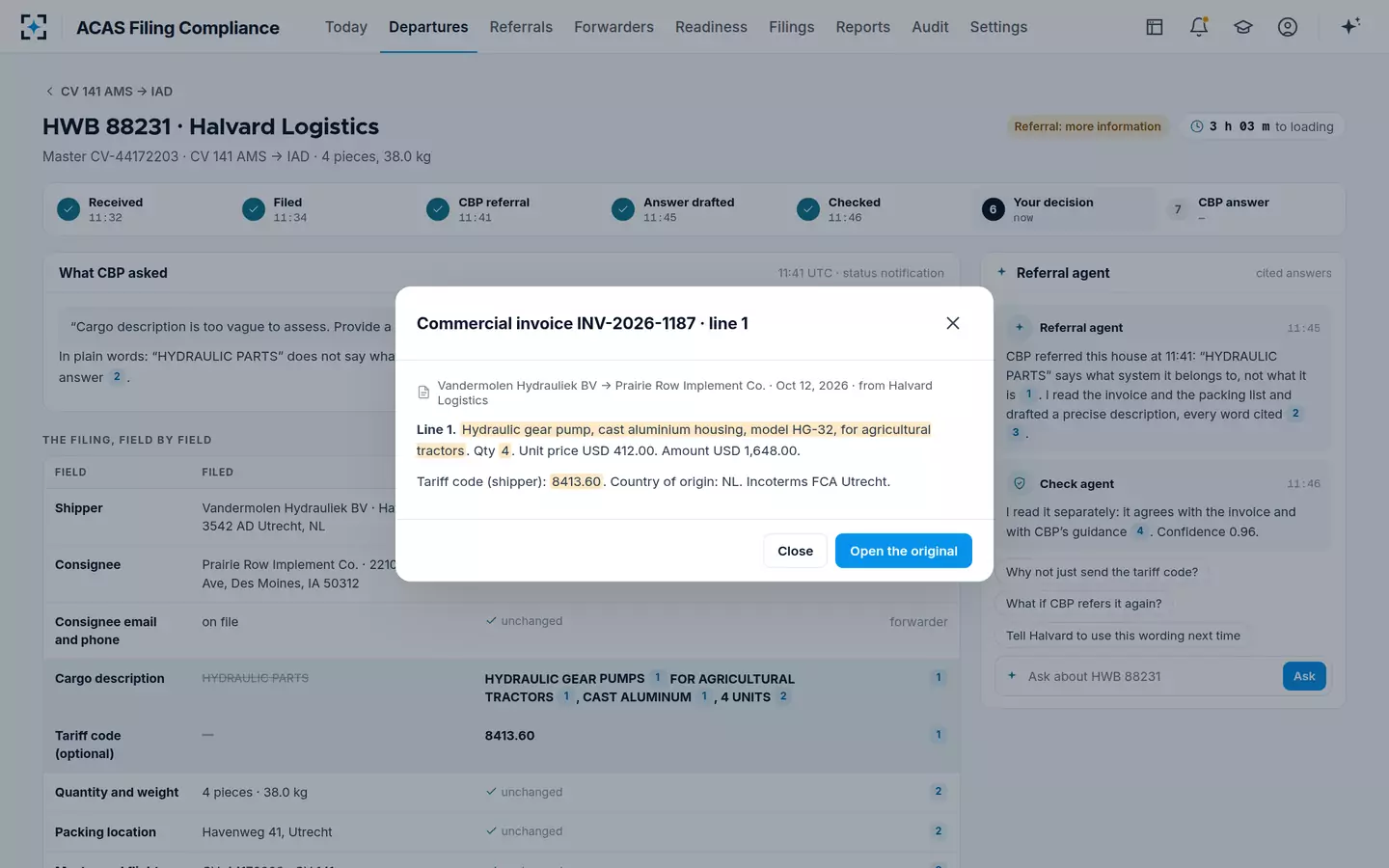Click the CBP referral step checkmark icon
This screenshot has width=1389, height=868.
(x=438, y=209)
